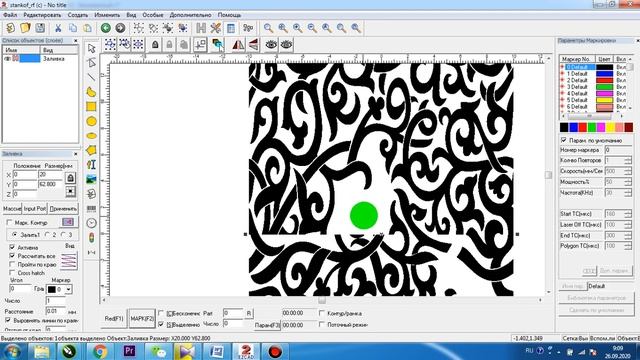Select fill radio button 2
This screenshot has width=640, height=360.
(47, 235)
